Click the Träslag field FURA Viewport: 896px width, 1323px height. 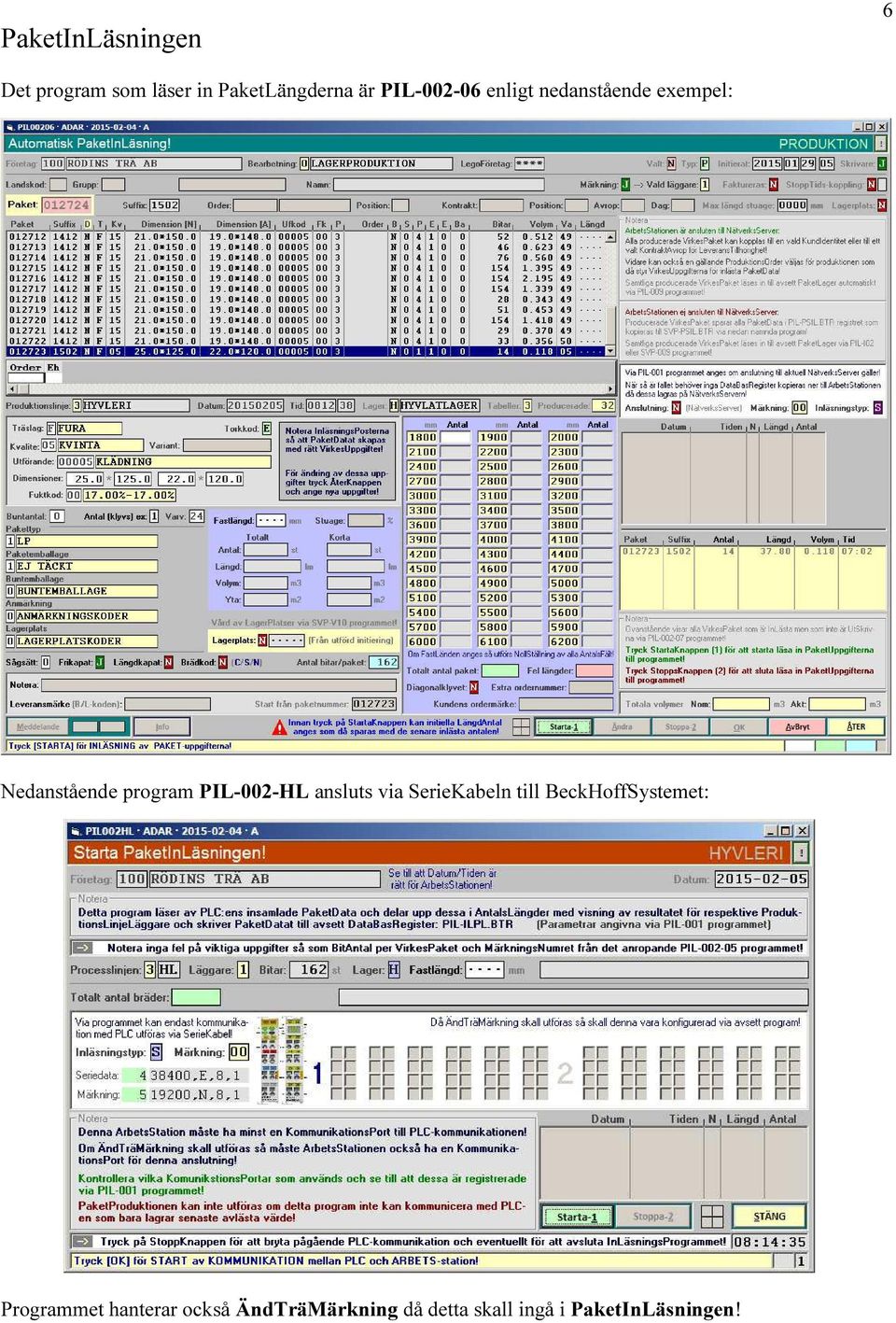[x=89, y=429]
